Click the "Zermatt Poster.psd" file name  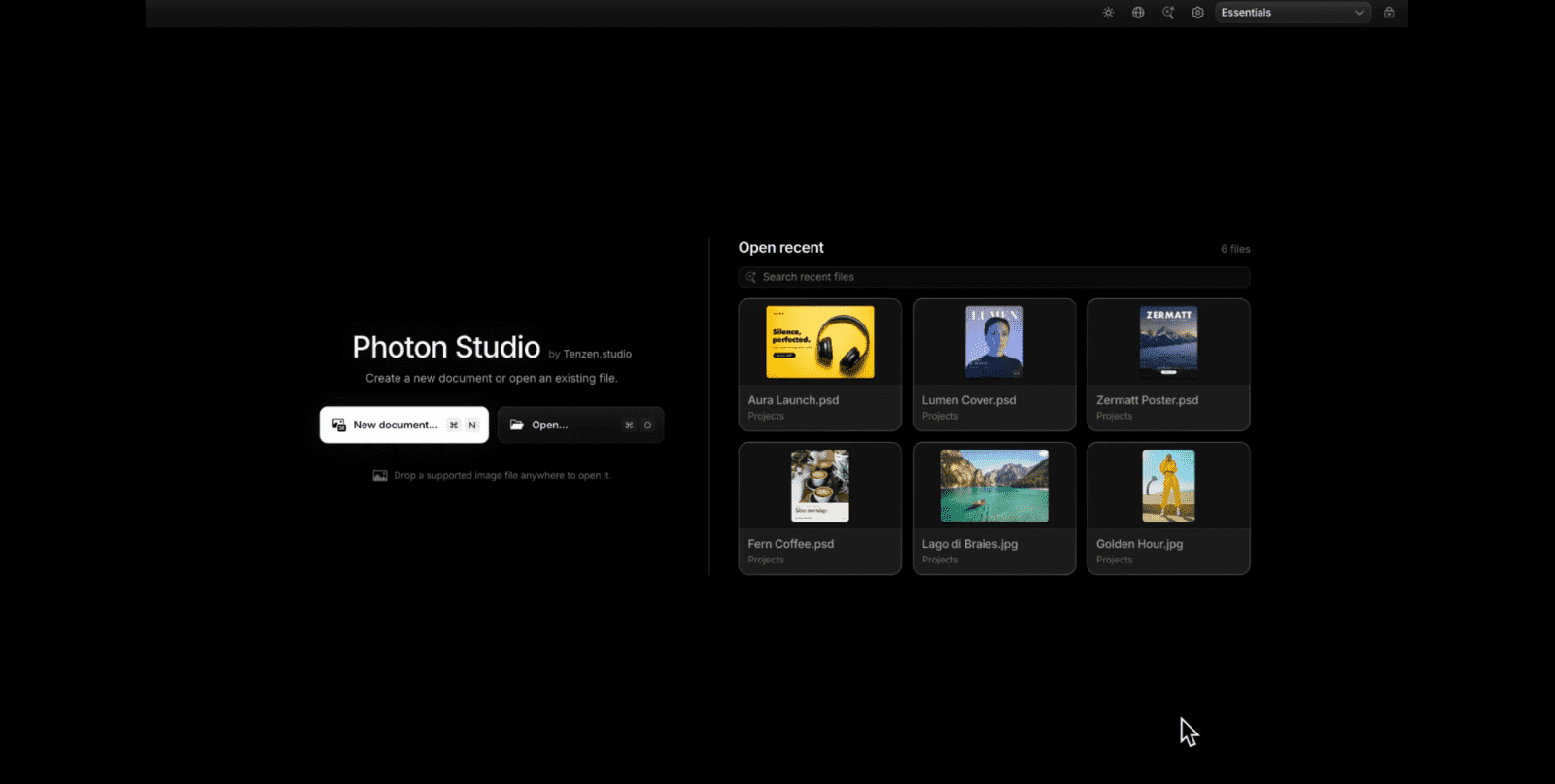1147,400
